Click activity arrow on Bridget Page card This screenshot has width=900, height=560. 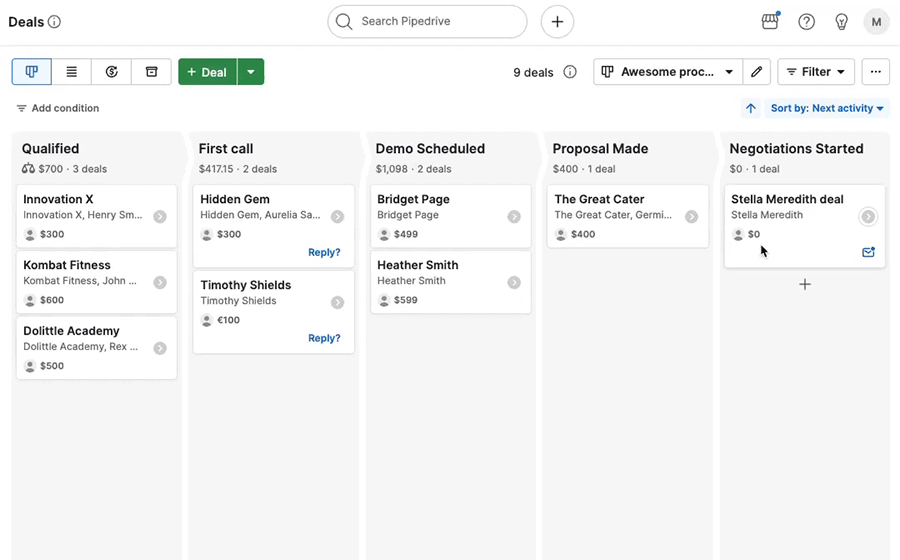tap(514, 216)
